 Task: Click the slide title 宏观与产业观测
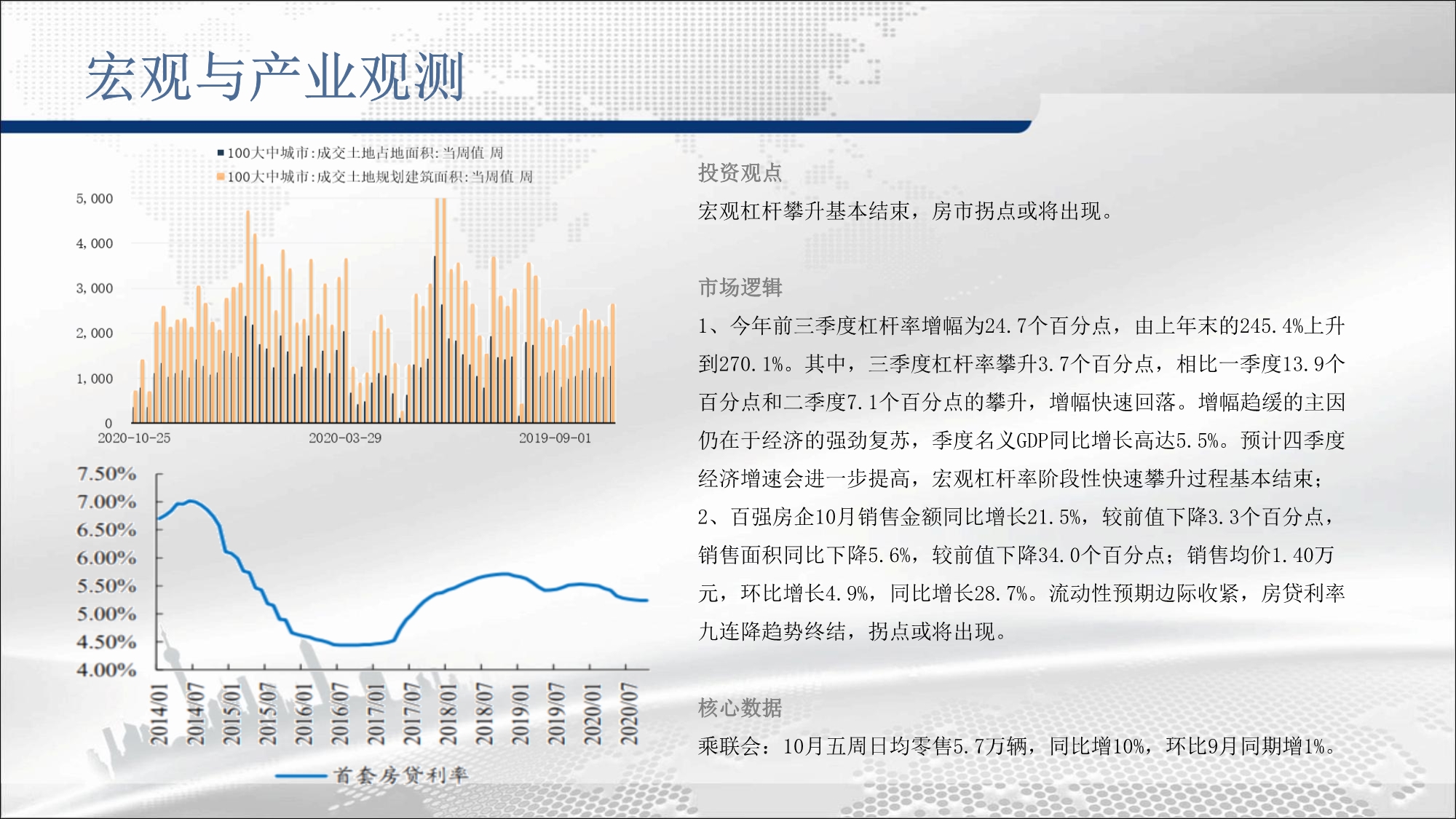click(275, 77)
